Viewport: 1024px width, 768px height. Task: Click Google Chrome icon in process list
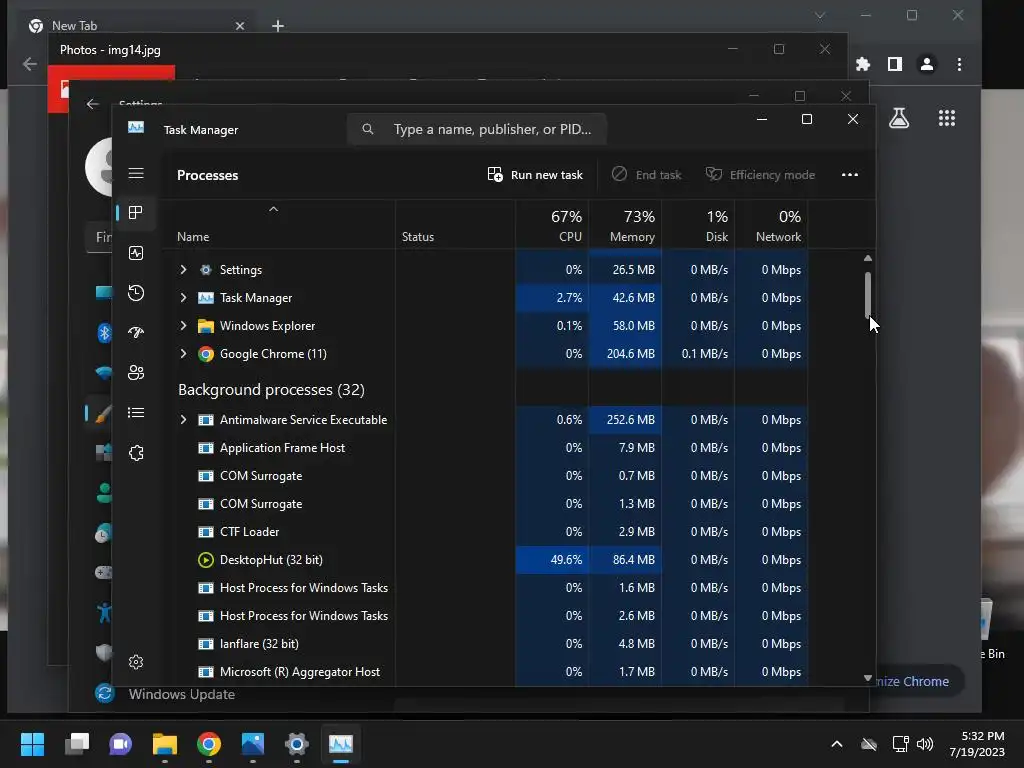(x=206, y=354)
